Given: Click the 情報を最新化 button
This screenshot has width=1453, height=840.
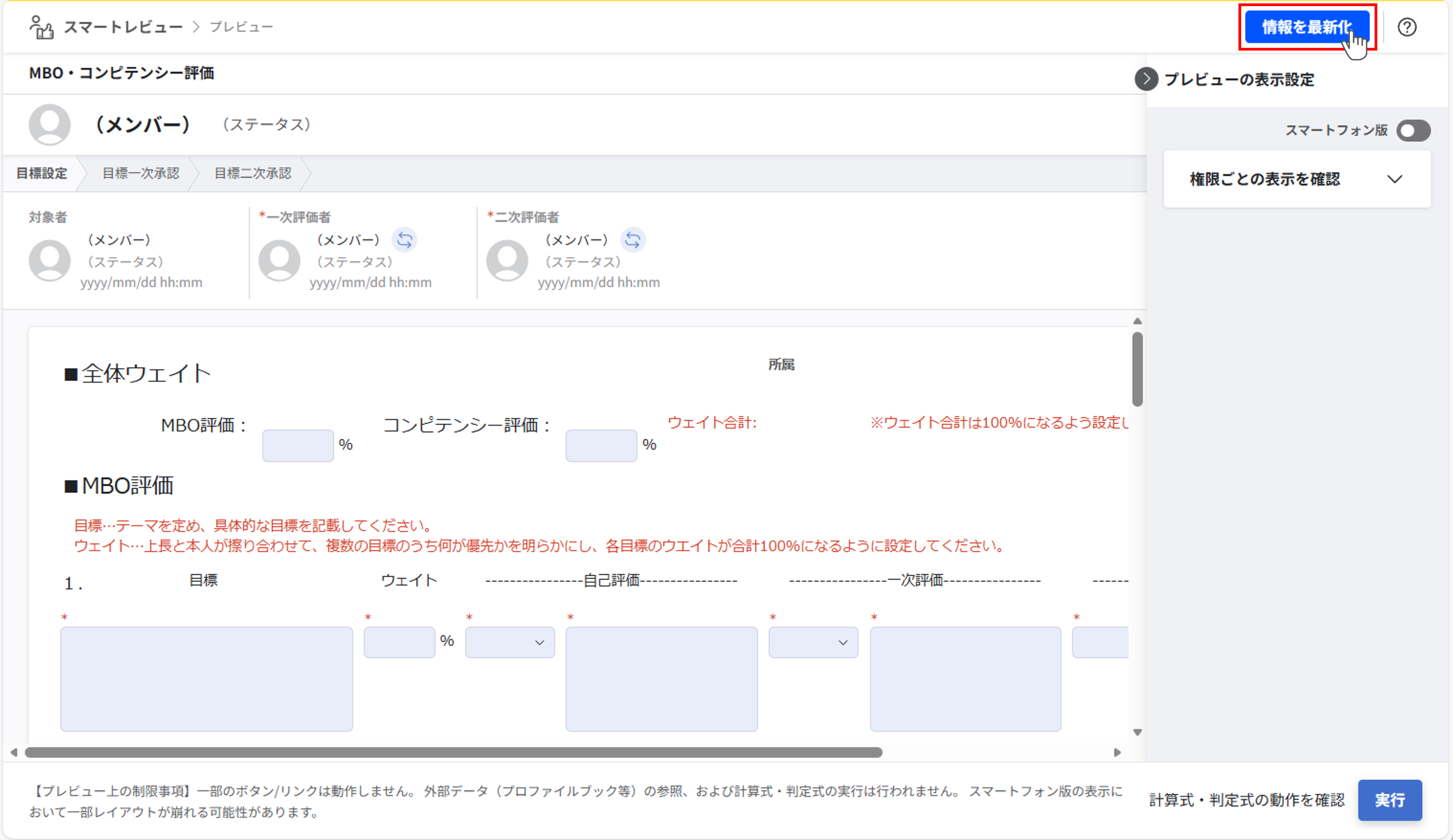Looking at the screenshot, I should point(1307,27).
